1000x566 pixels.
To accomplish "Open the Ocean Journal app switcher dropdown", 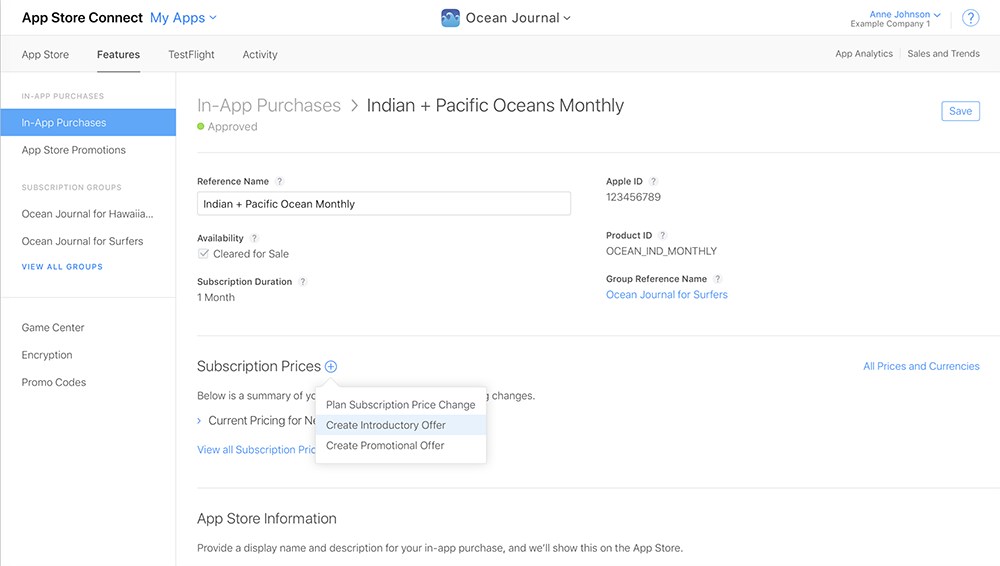I will point(518,18).
